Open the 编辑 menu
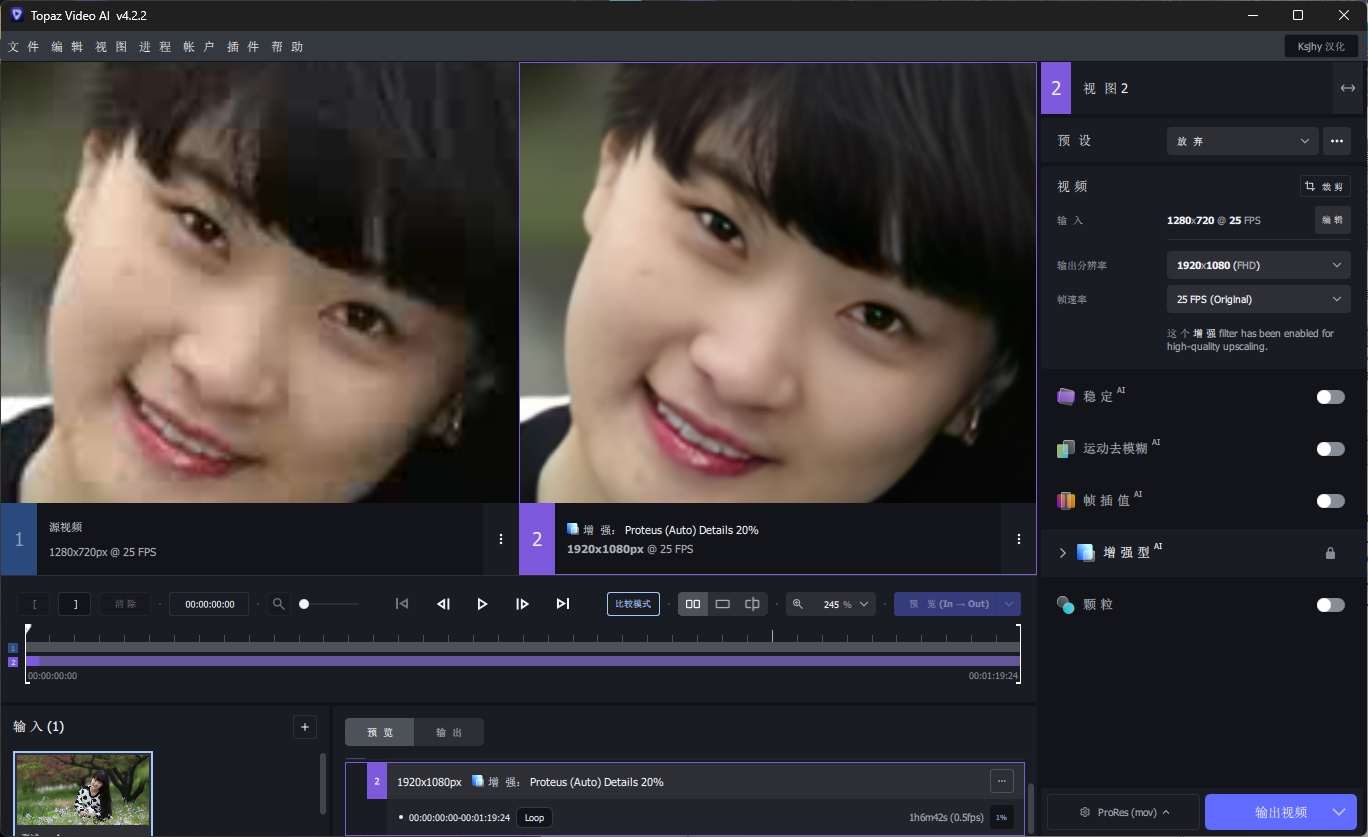Viewport: 1368px width, 837px height. (x=68, y=47)
